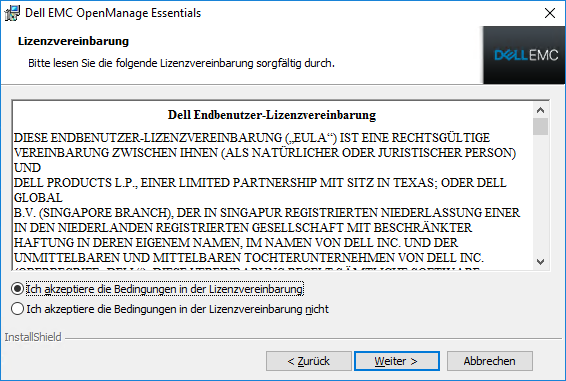The height and width of the screenshot is (381, 566).
Task: Click the 'Dell EMC OpenManage Essentials' title bar text
Action: [113, 13]
